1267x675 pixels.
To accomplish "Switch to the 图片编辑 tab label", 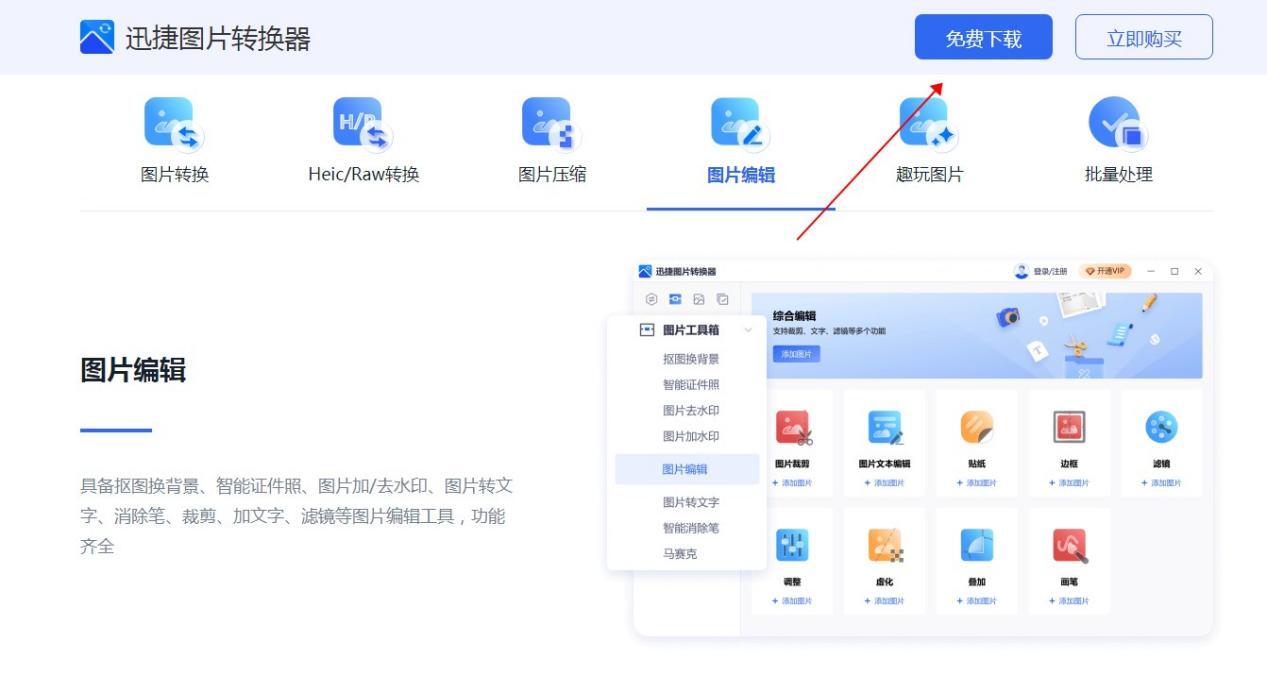I will (740, 175).
